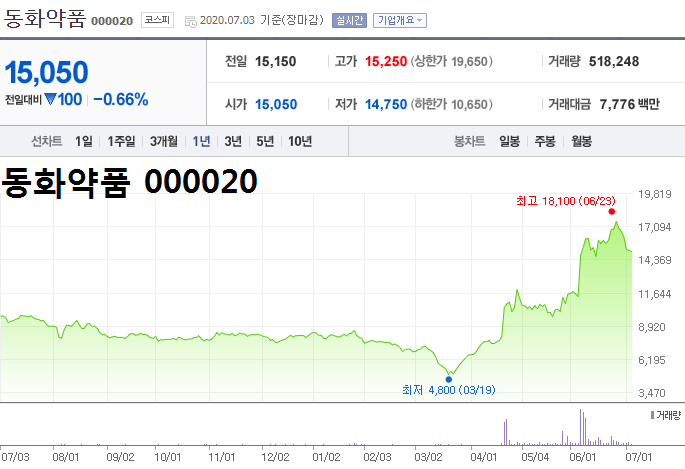Click the 최저 4,800 (03/19) label

click(x=449, y=390)
